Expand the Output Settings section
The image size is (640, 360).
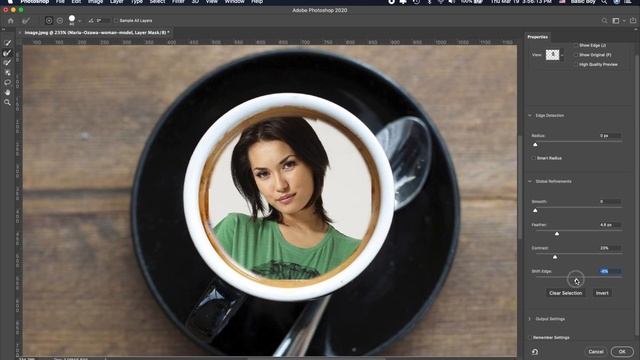pos(530,319)
